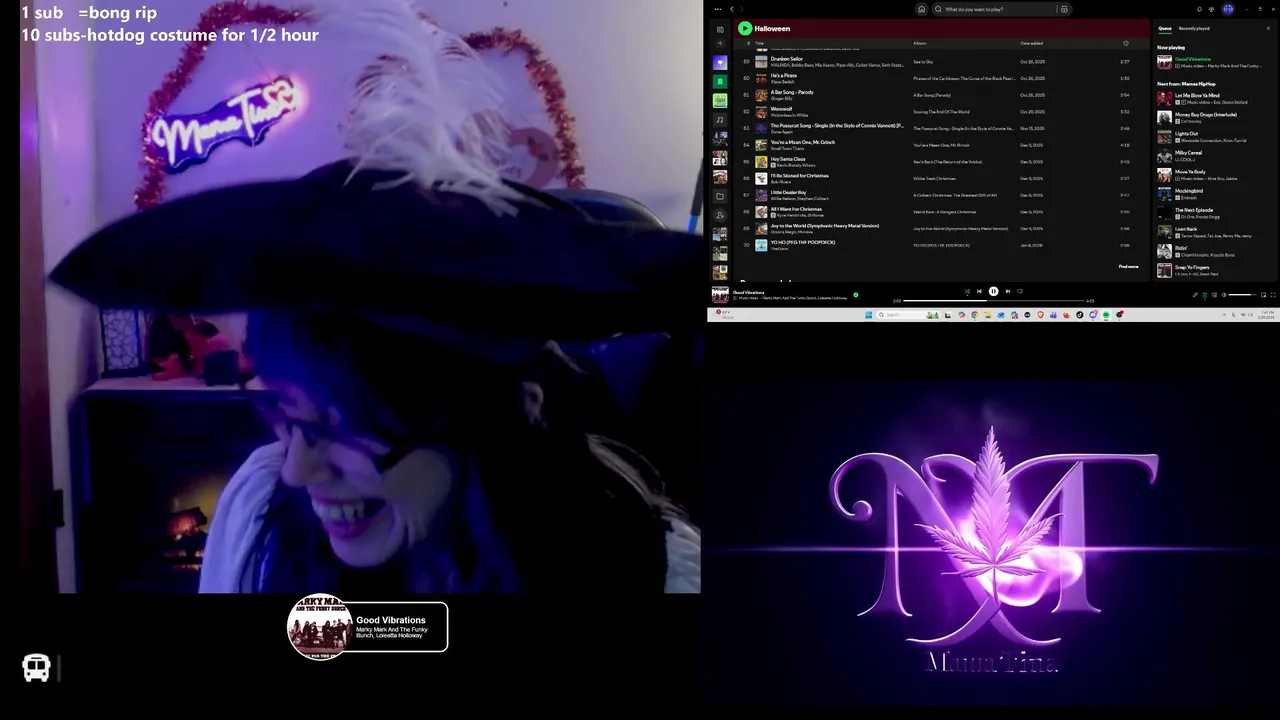
Task: Toggle saved checkmark for Good Vibrations
Action: 856,294
